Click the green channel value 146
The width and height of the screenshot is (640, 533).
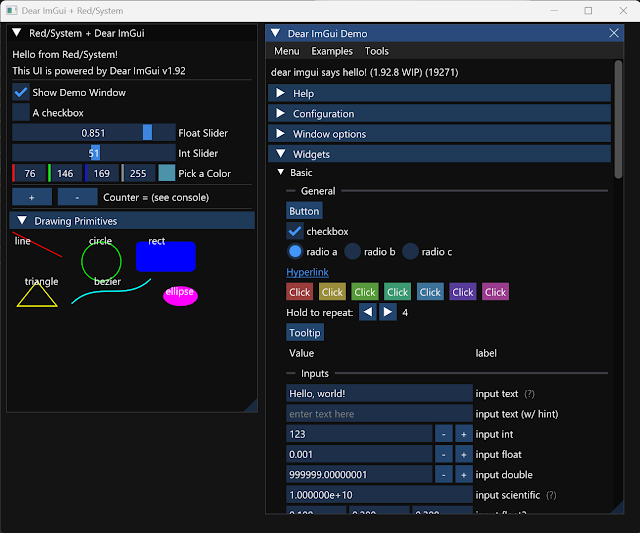(x=65, y=173)
